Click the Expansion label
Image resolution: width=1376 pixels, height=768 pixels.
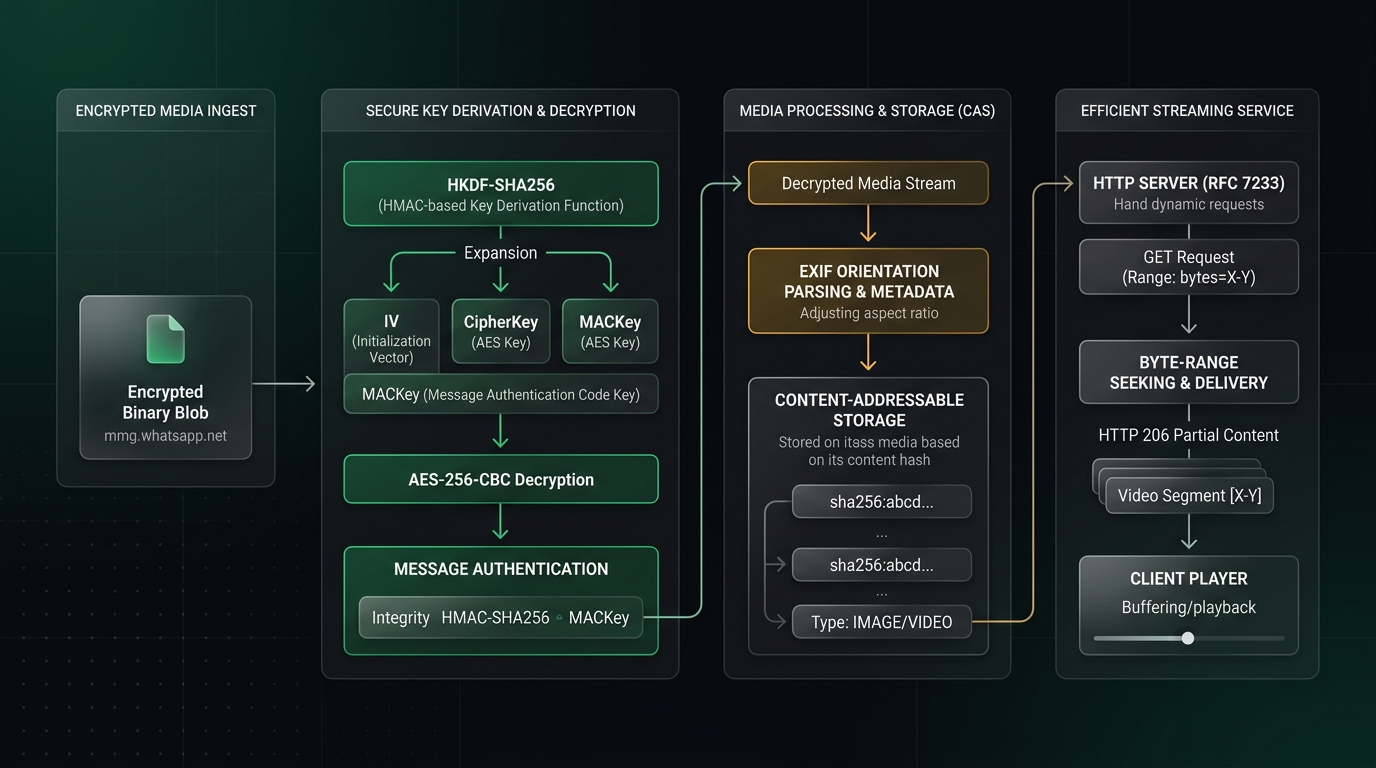click(500, 253)
